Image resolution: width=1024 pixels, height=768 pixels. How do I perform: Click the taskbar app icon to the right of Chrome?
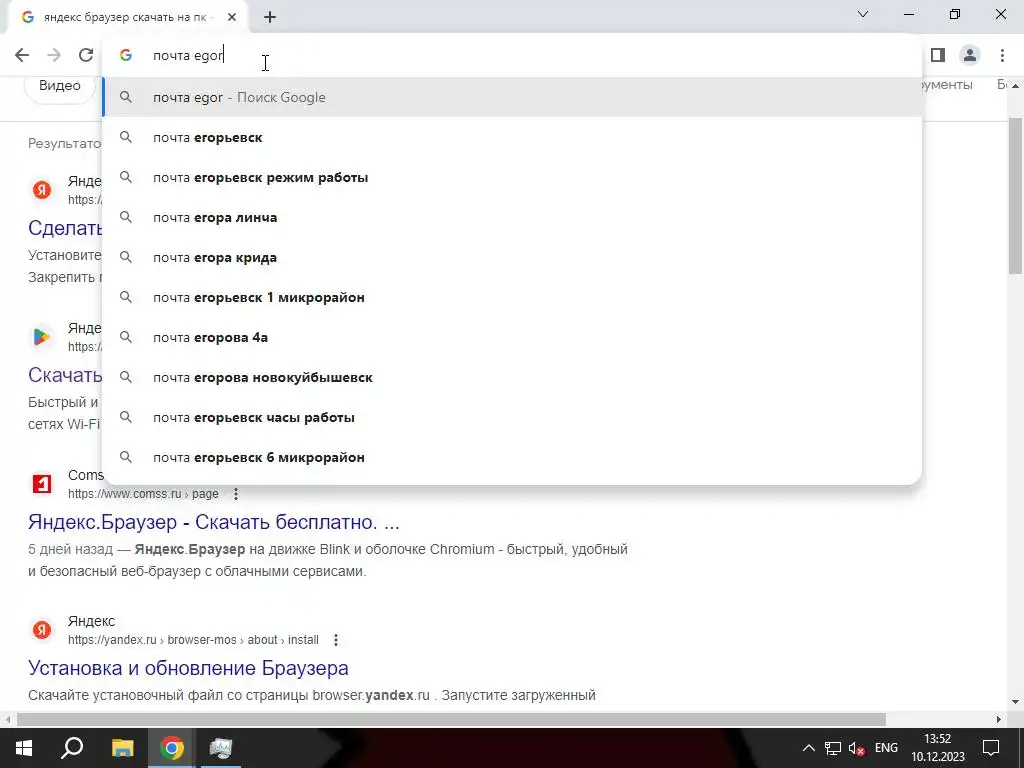tap(221, 748)
